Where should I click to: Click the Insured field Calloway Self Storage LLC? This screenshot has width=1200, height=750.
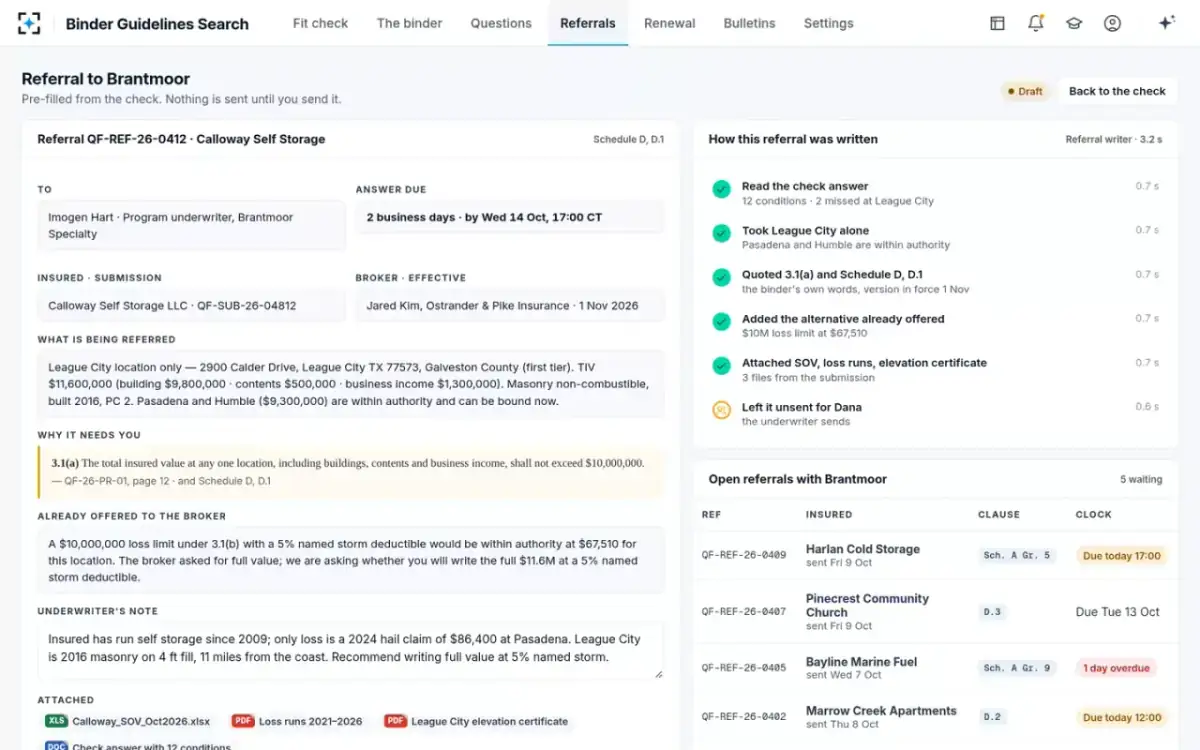[x=192, y=306]
